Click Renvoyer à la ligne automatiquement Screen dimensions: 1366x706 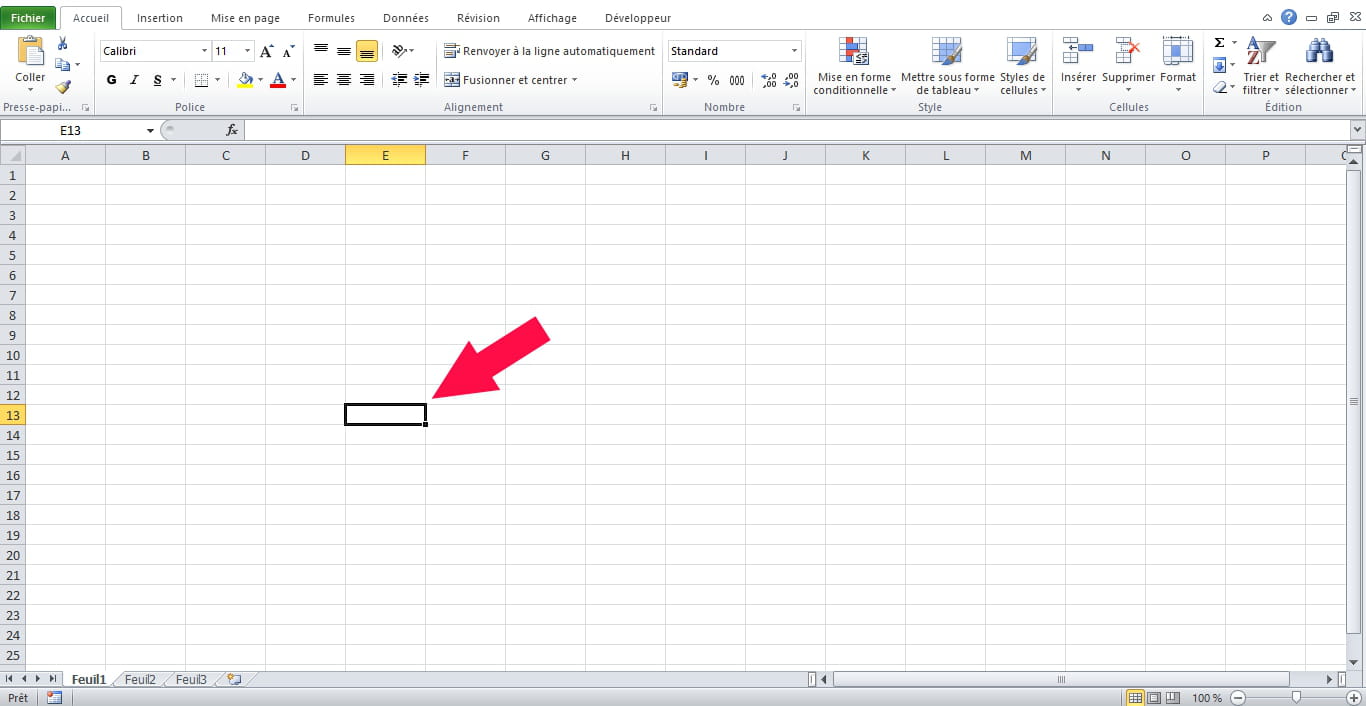click(550, 51)
